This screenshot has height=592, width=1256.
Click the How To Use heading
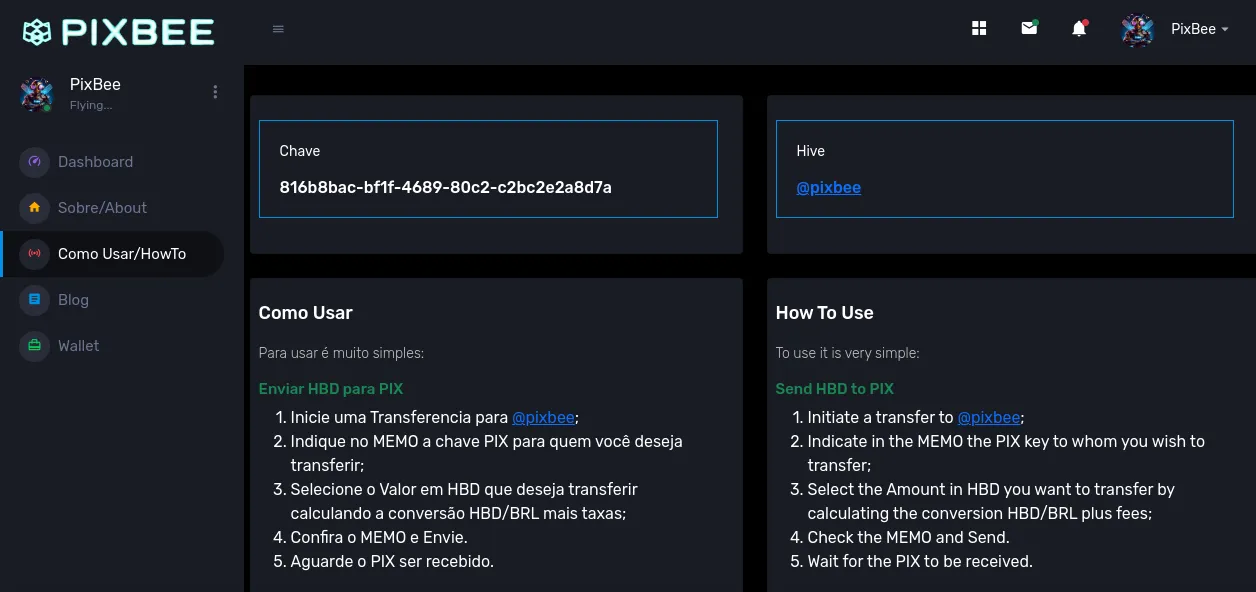[x=824, y=313]
